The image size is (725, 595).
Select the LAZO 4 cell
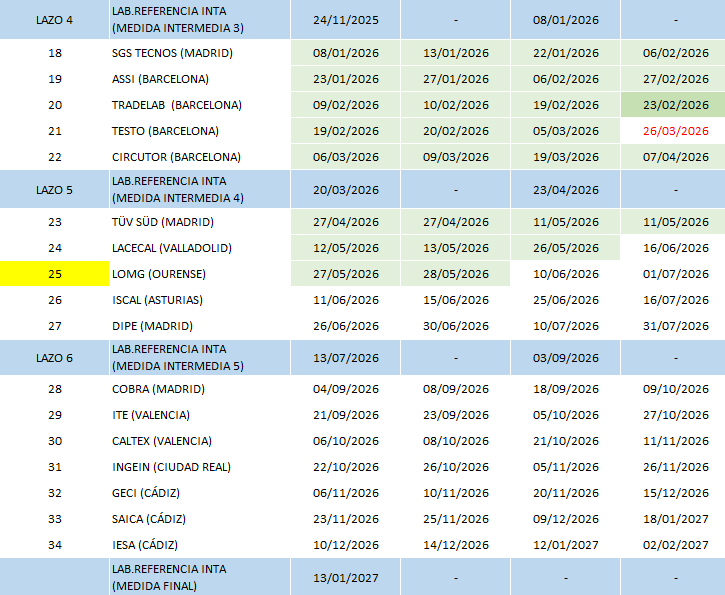(x=55, y=20)
